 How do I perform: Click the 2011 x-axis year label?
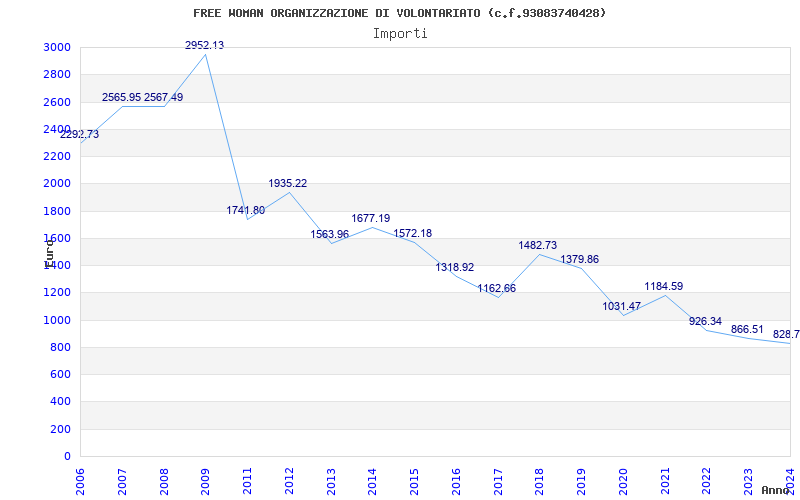pyautogui.click(x=247, y=482)
